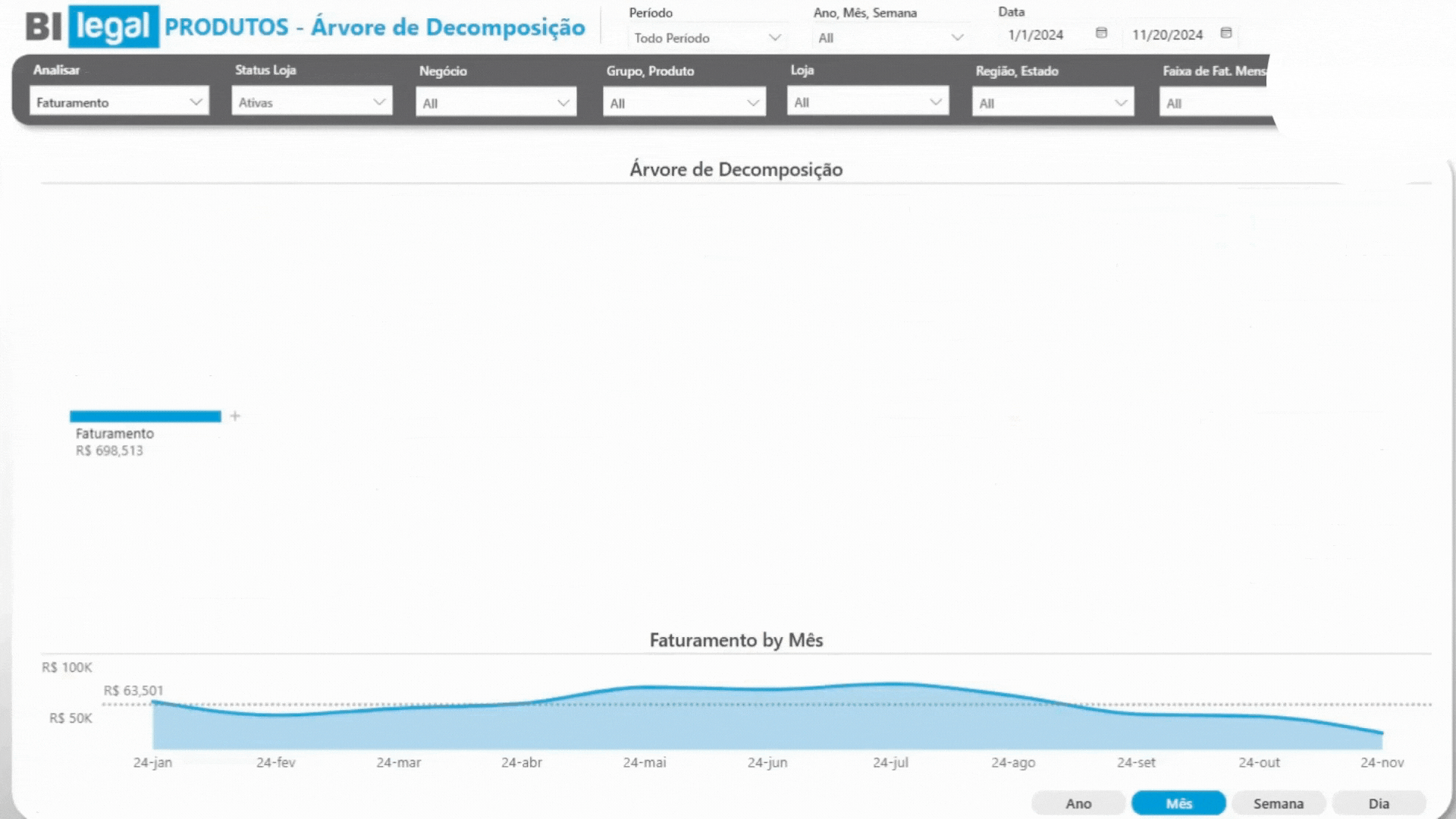Click end date field 11/20/2024
1456x819 pixels.
pyautogui.click(x=1167, y=35)
